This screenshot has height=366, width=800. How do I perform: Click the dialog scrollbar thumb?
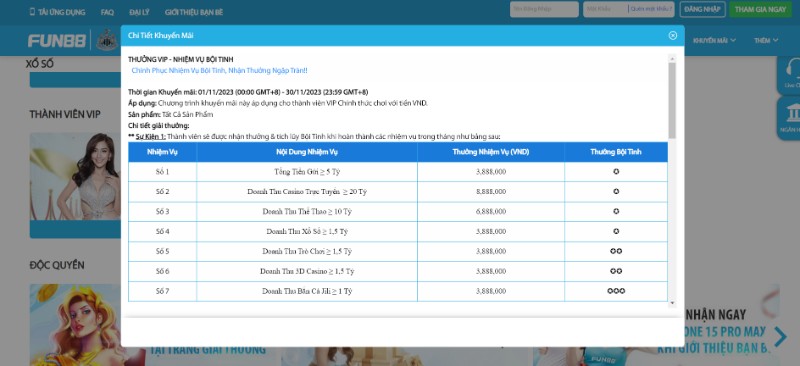point(672,100)
